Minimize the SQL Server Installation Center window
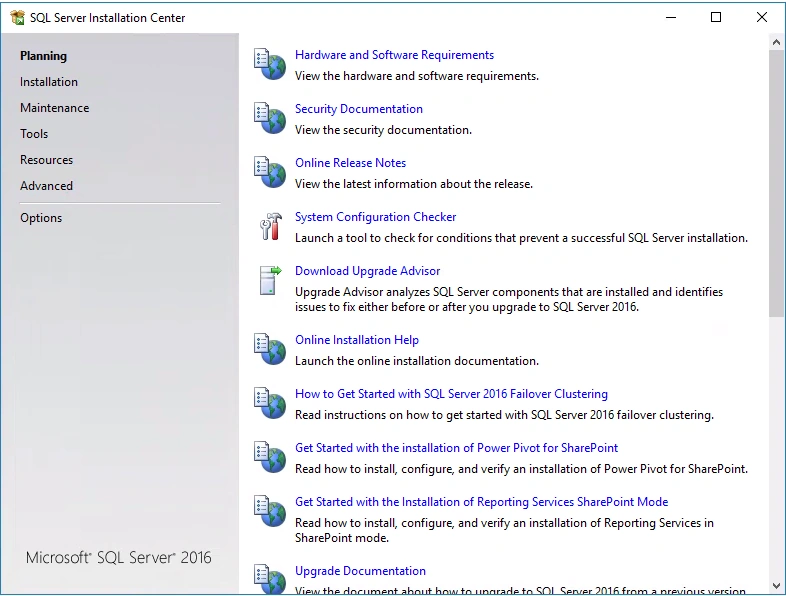This screenshot has width=786, height=596. click(x=671, y=18)
